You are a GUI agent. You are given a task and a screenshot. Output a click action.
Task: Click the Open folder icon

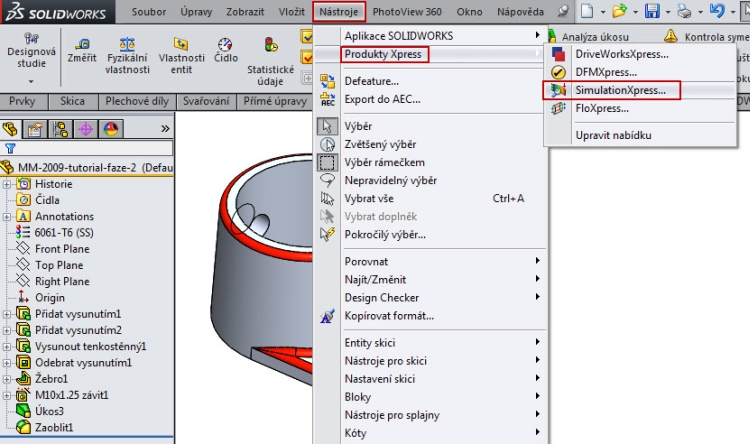(619, 11)
